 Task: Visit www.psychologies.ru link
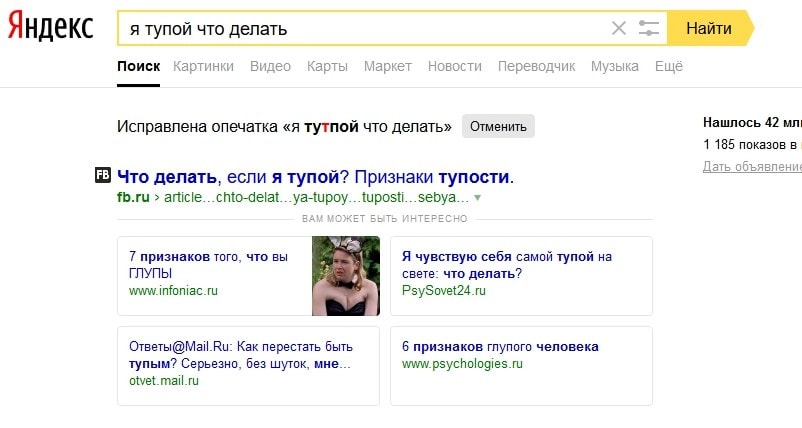click(x=462, y=364)
